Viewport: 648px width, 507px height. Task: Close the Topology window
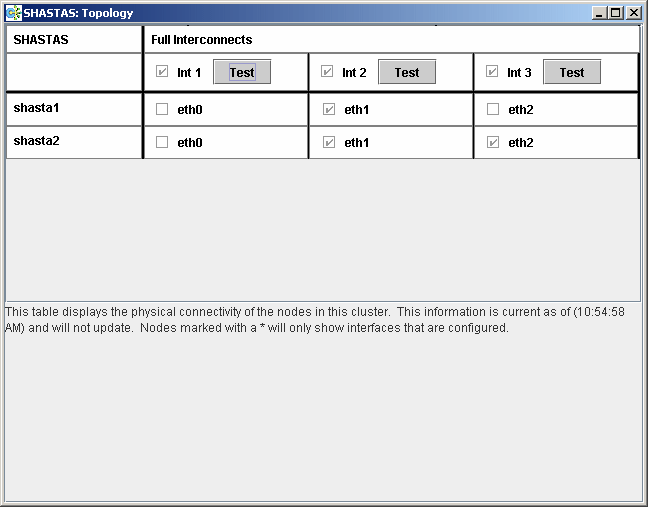point(634,13)
